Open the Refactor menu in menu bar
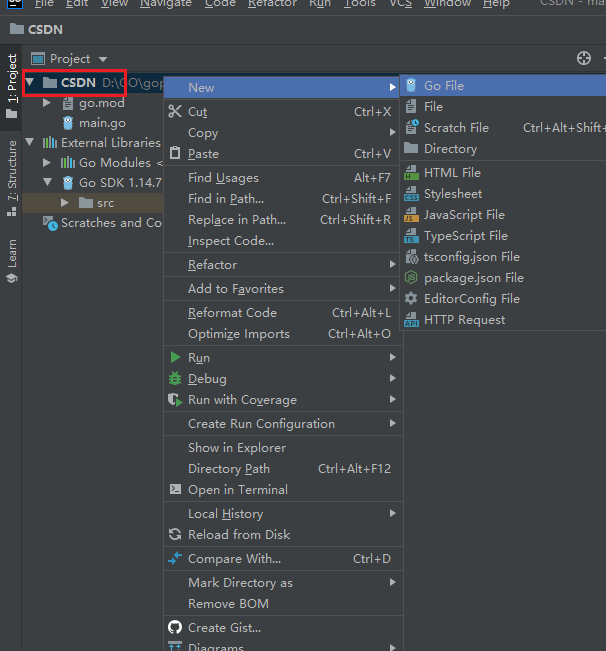Screen dimensions: 606x651 tap(272, 4)
